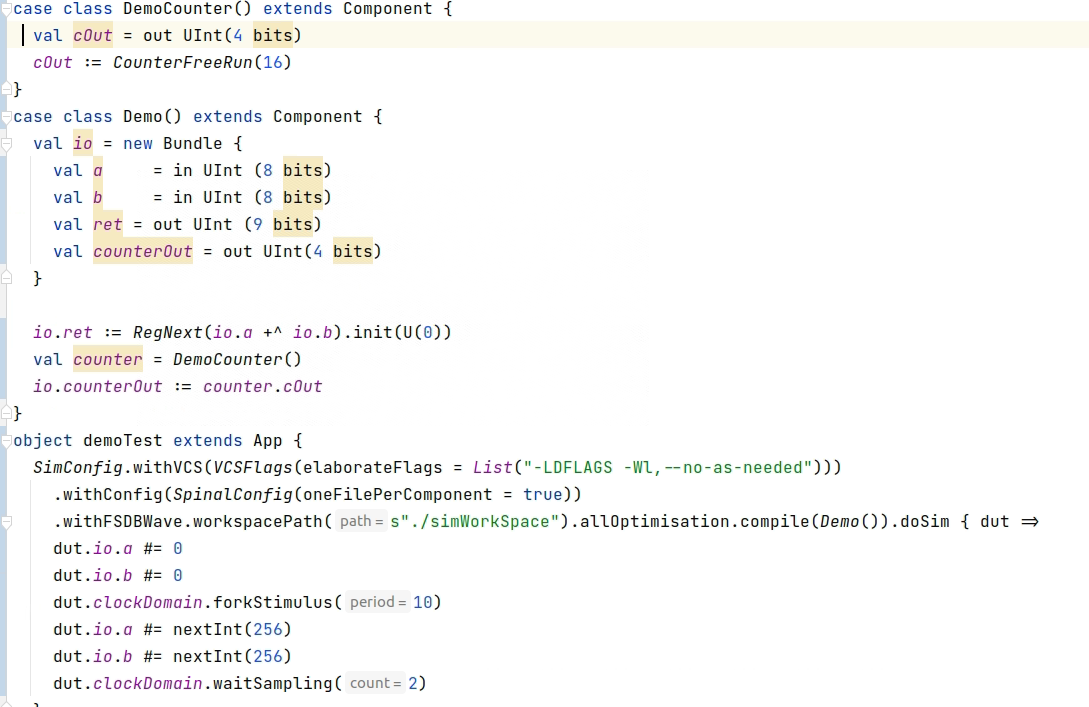Click the RegNext function name

point(167,332)
